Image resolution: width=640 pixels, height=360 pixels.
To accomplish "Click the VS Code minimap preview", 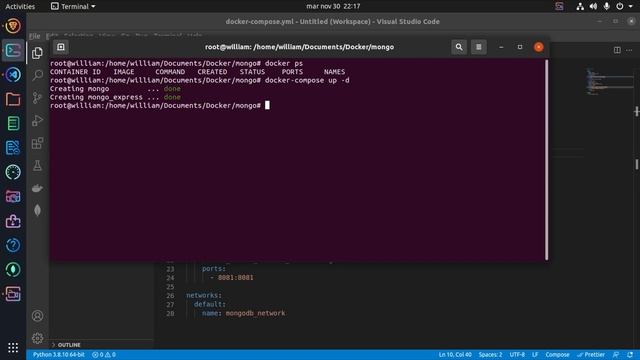I will [610, 82].
